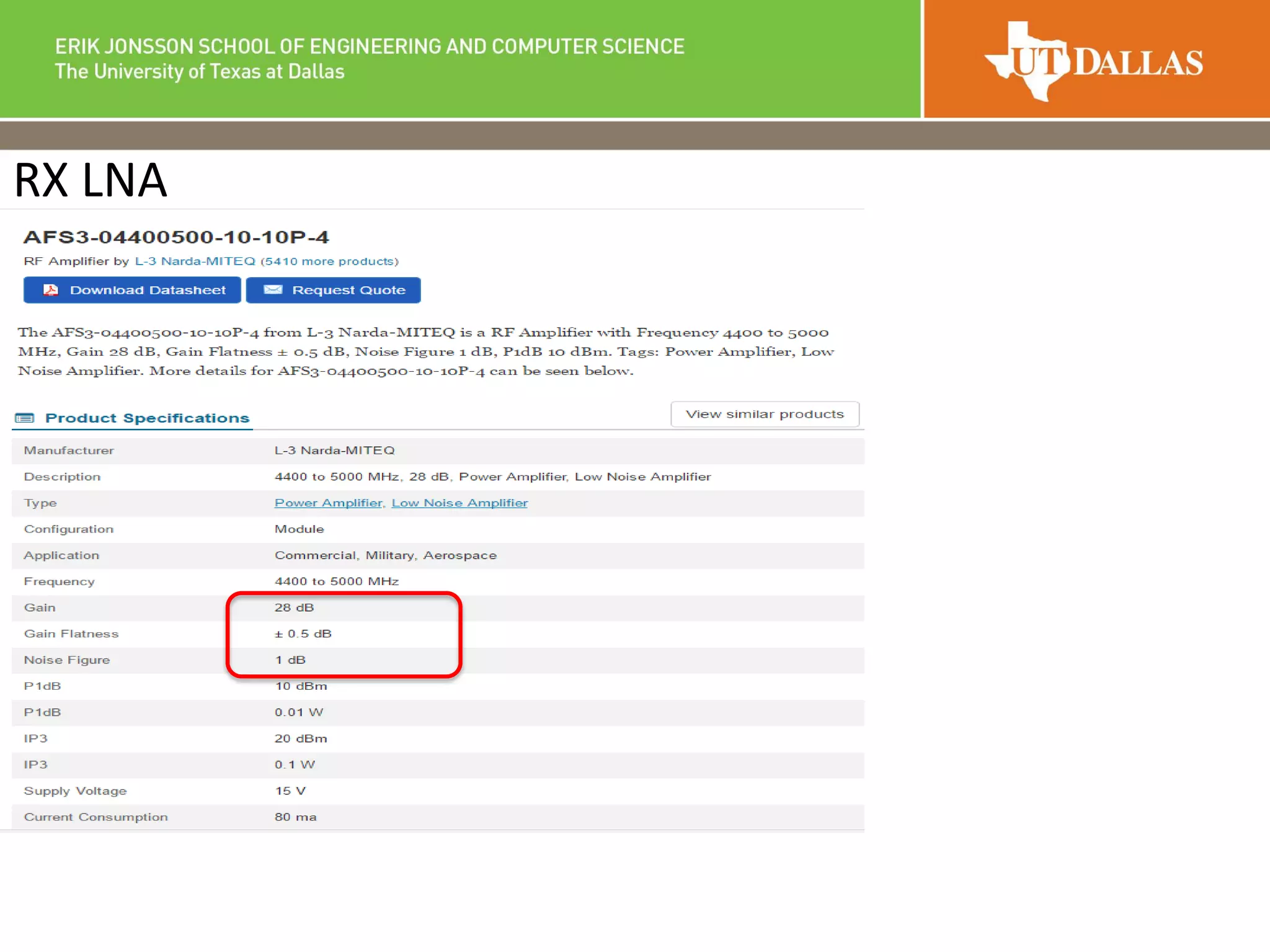Click the RX LNA slide title
Image resolution: width=1270 pixels, height=952 pixels.
pos(91,180)
